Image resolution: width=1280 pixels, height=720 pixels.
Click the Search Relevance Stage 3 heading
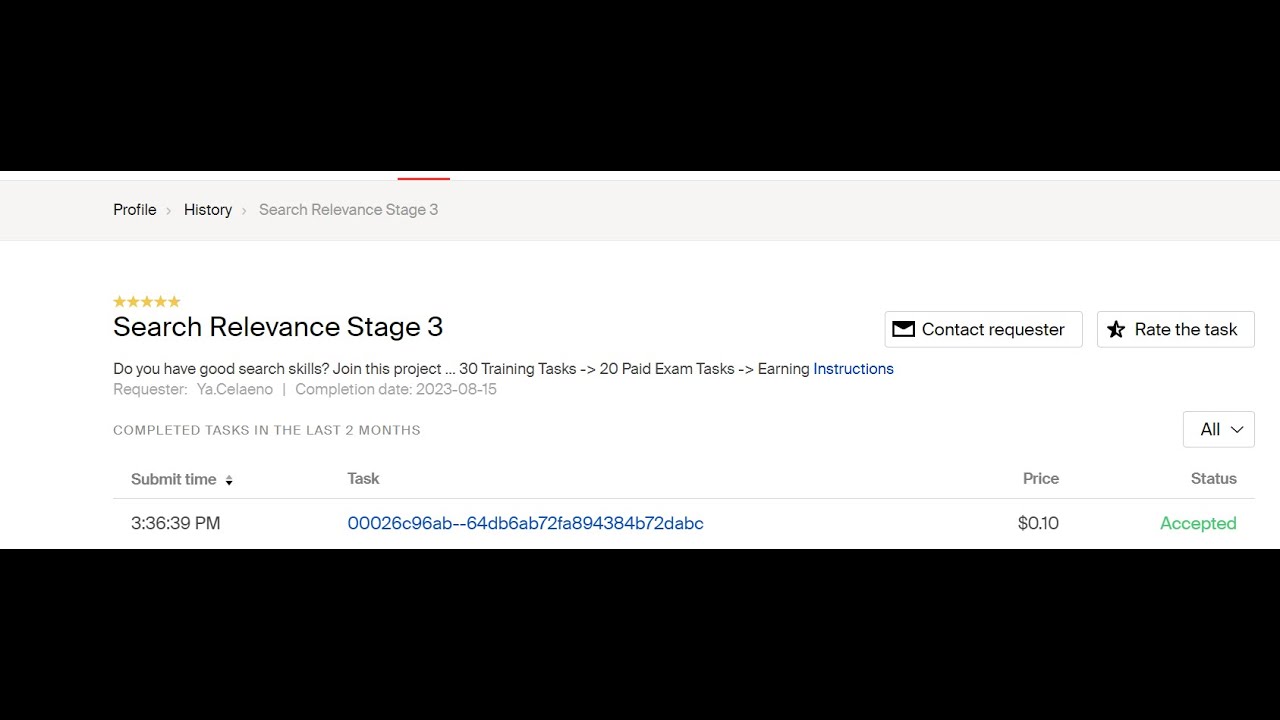(278, 327)
